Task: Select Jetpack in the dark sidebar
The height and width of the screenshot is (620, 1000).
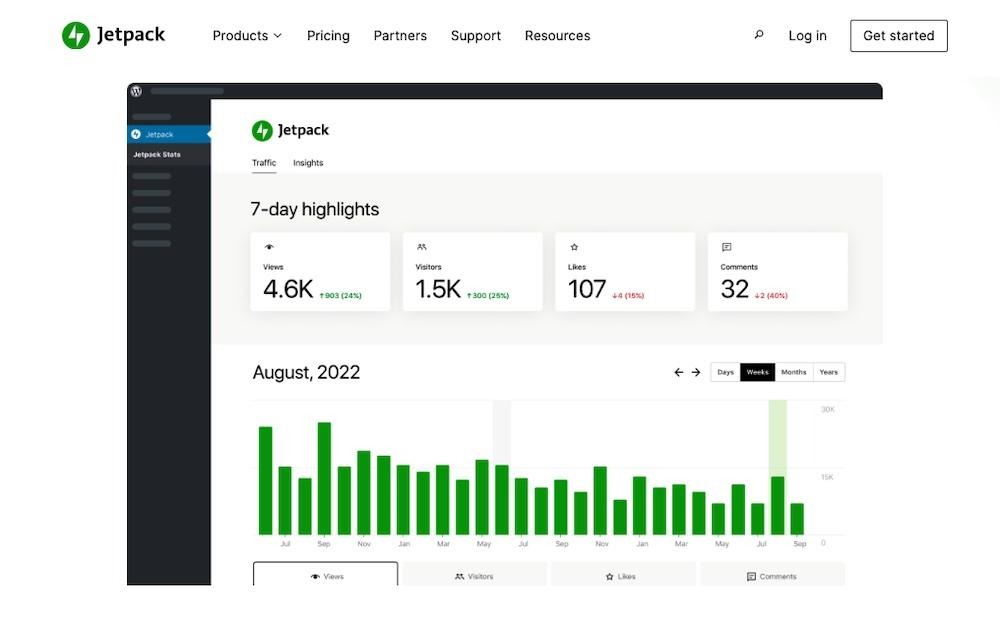Action: tap(169, 134)
